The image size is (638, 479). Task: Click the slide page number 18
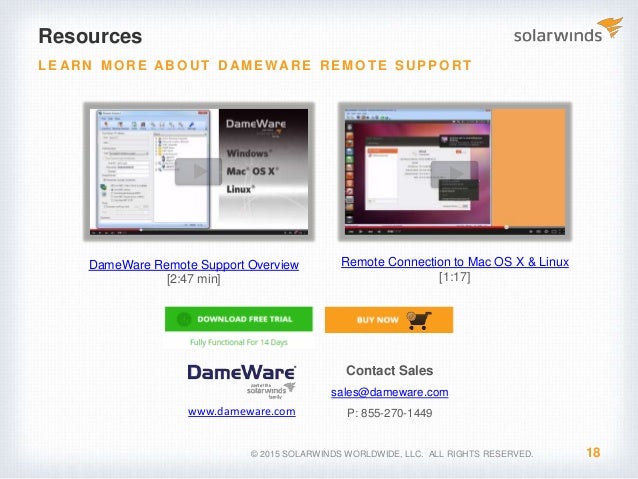click(593, 453)
